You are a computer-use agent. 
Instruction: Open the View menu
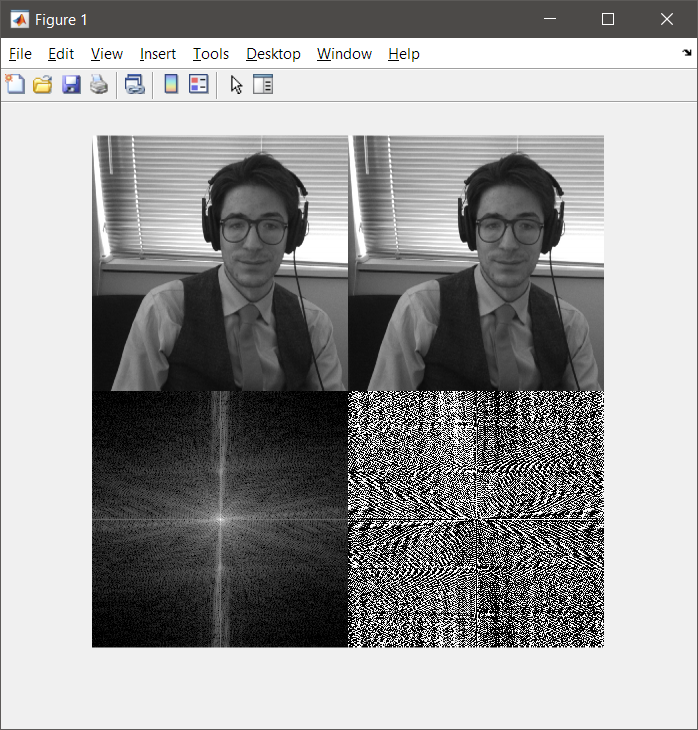point(107,54)
